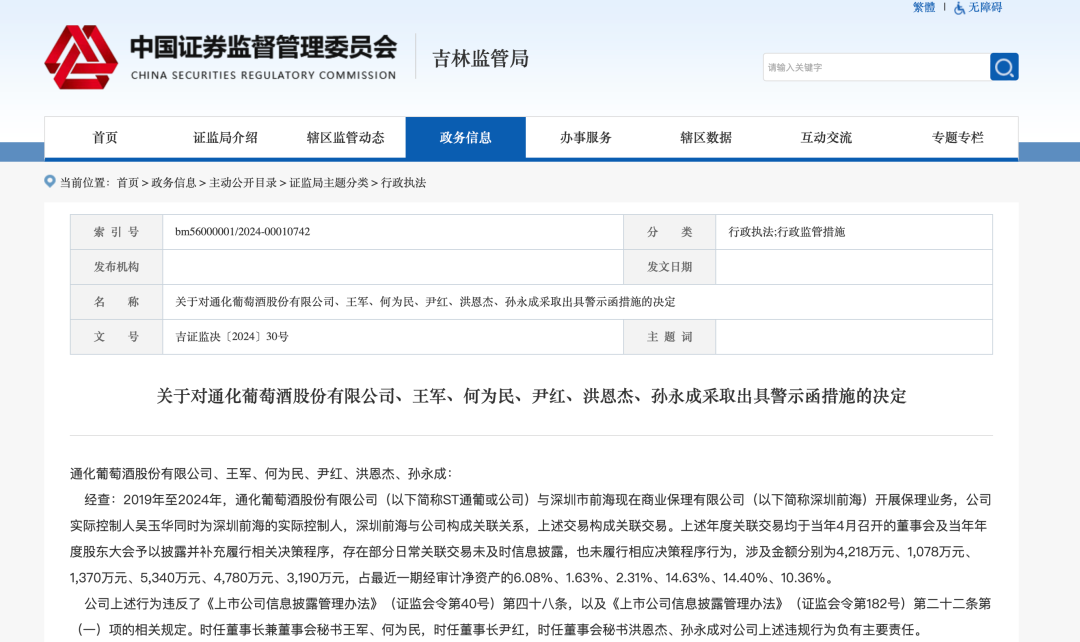Image resolution: width=1080 pixels, height=642 pixels.
Task: Click the large article headline above the divider
Action: (531, 396)
